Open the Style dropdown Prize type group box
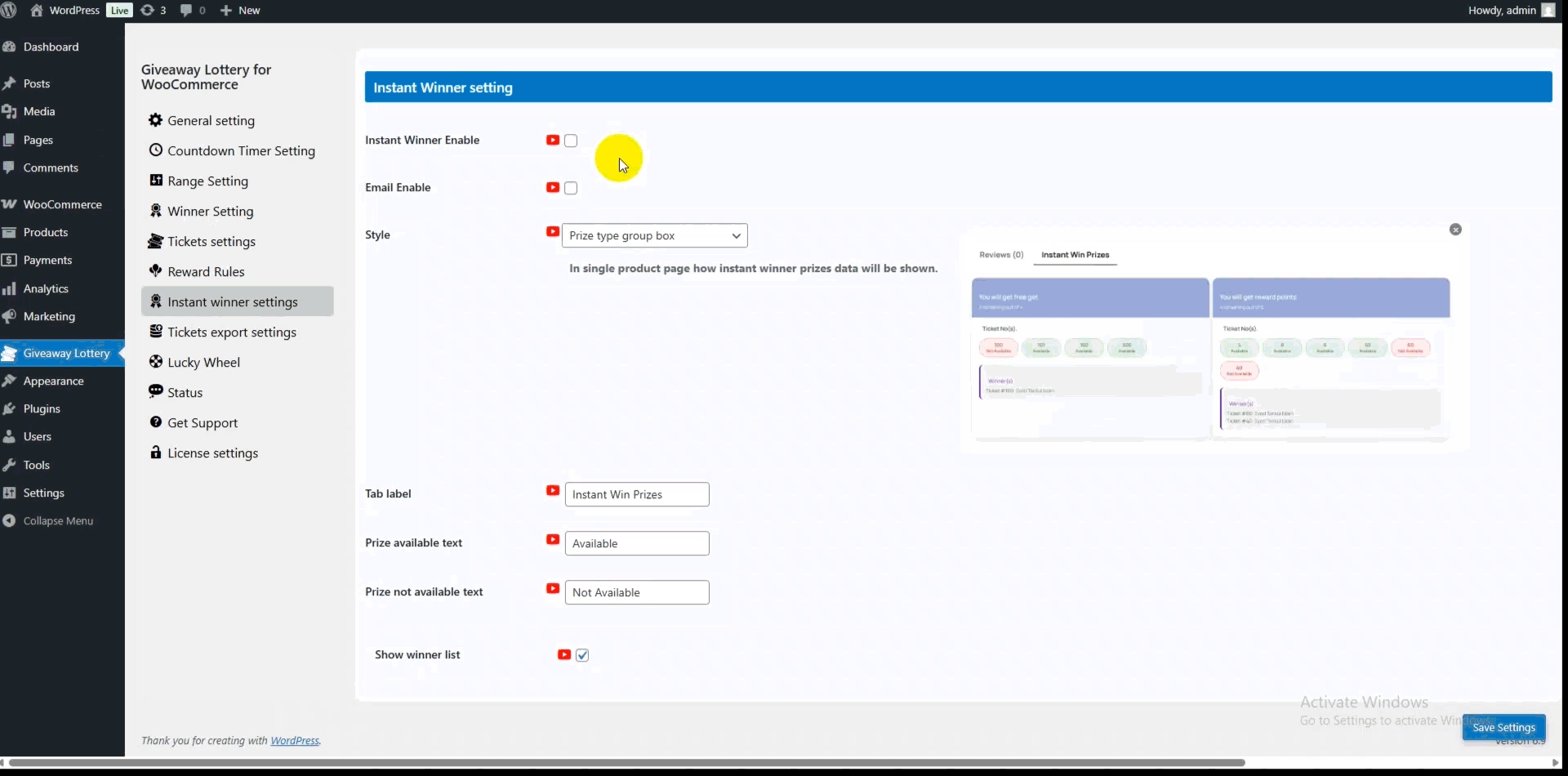This screenshot has height=776, width=1568. tap(655, 236)
